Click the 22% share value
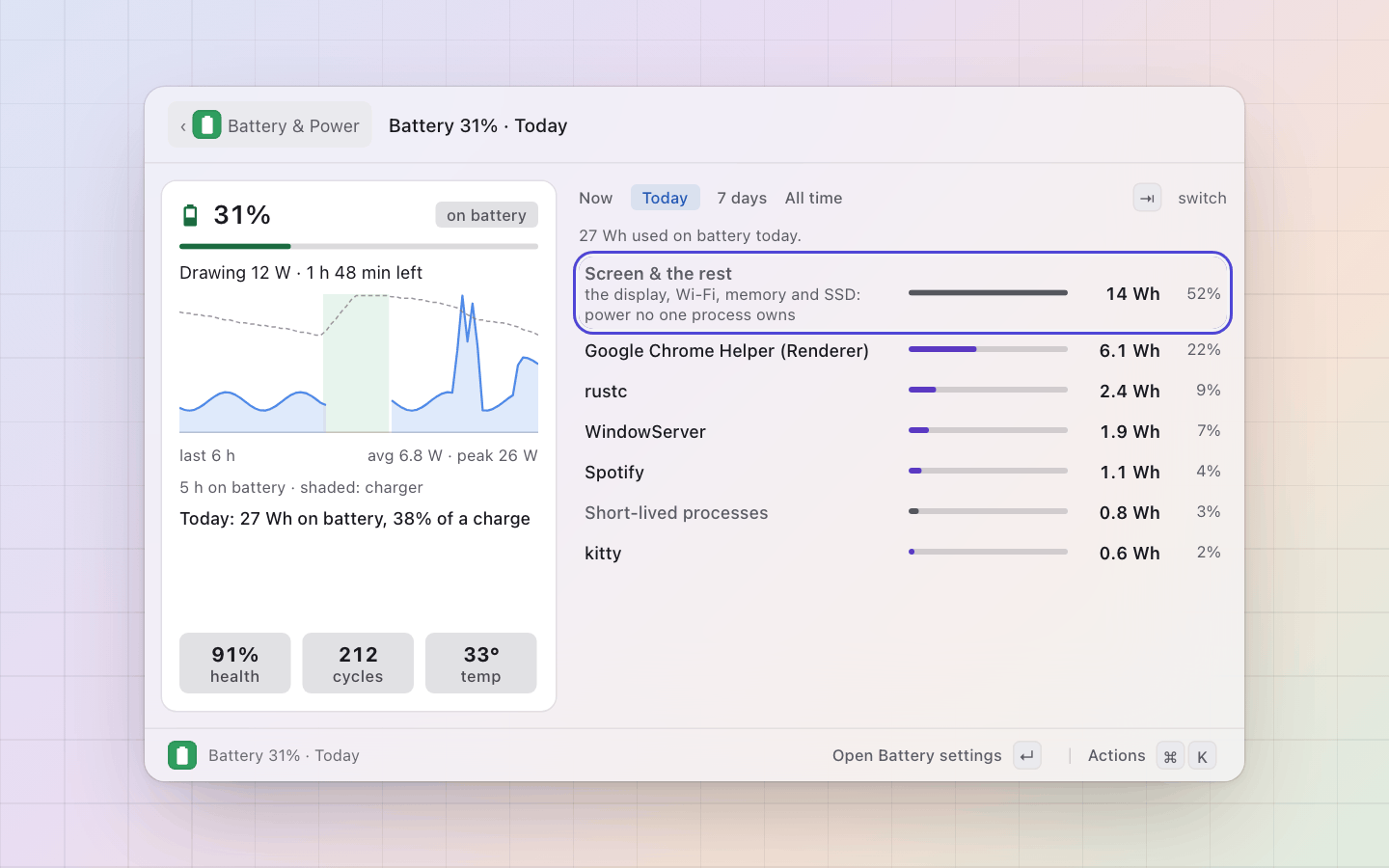This screenshot has height=868, width=1389. point(1204,350)
